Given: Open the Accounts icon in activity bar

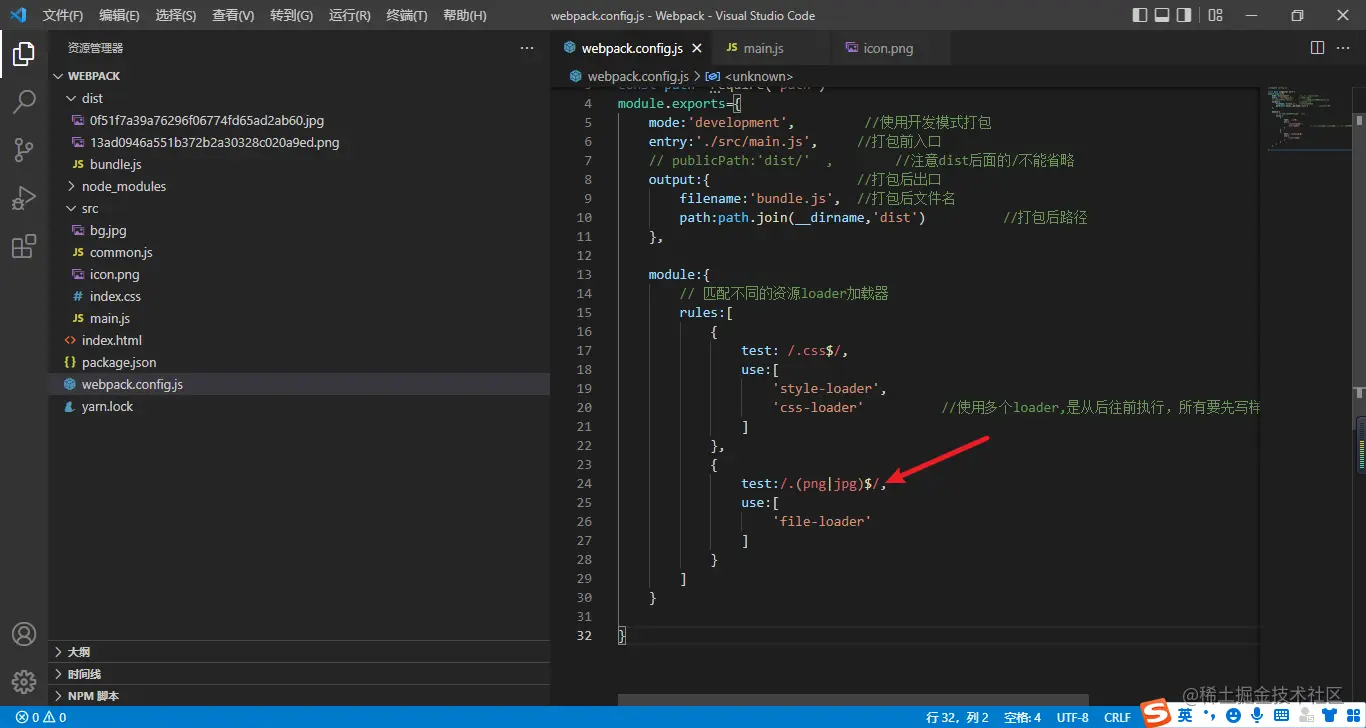Looking at the screenshot, I should (x=24, y=634).
